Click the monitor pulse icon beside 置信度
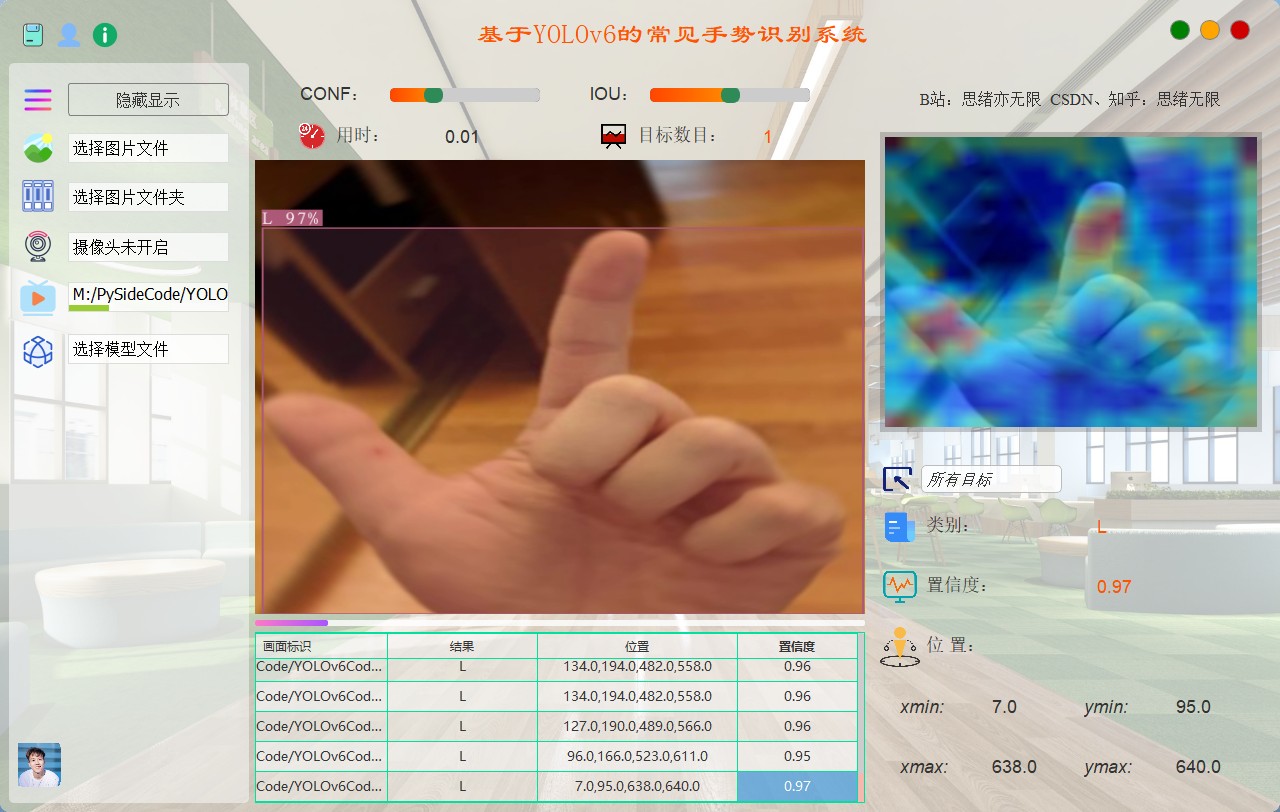The image size is (1280, 812). [x=899, y=586]
